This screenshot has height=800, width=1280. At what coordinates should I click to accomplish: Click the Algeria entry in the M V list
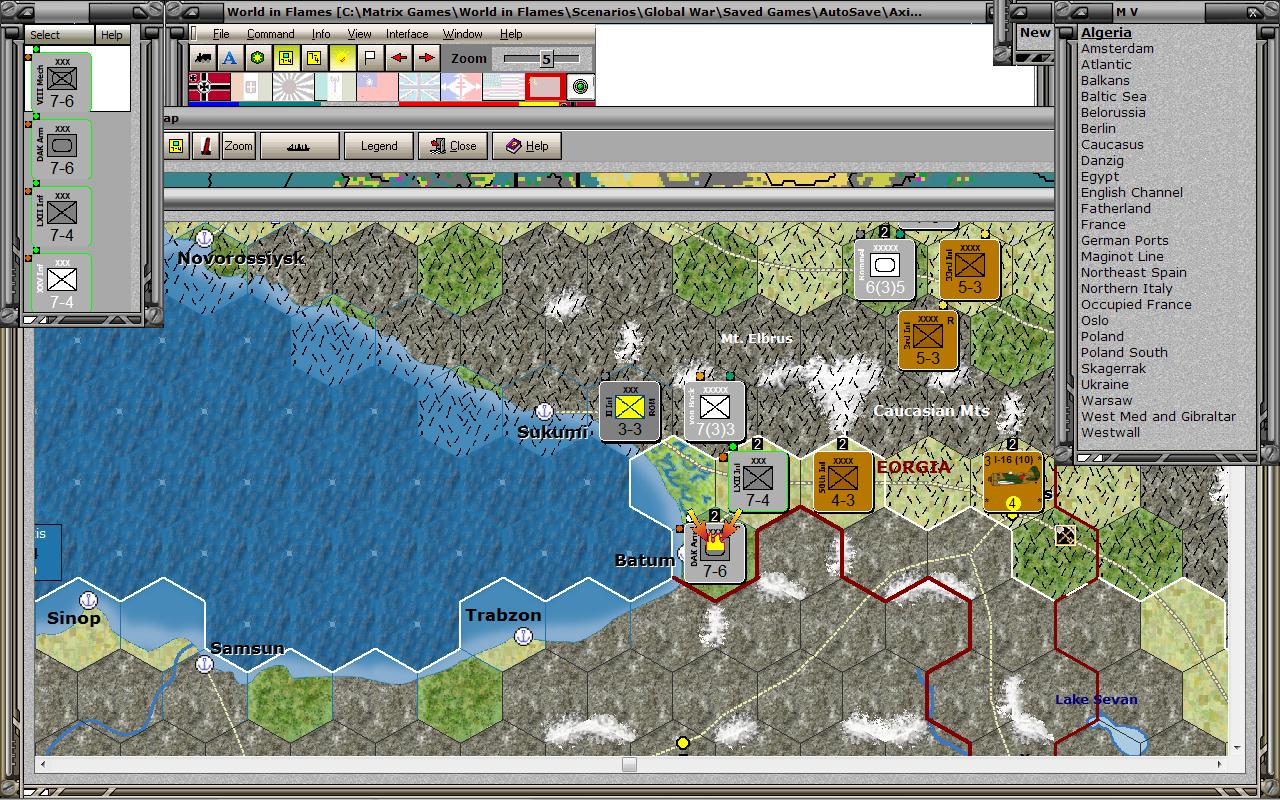(x=1106, y=33)
